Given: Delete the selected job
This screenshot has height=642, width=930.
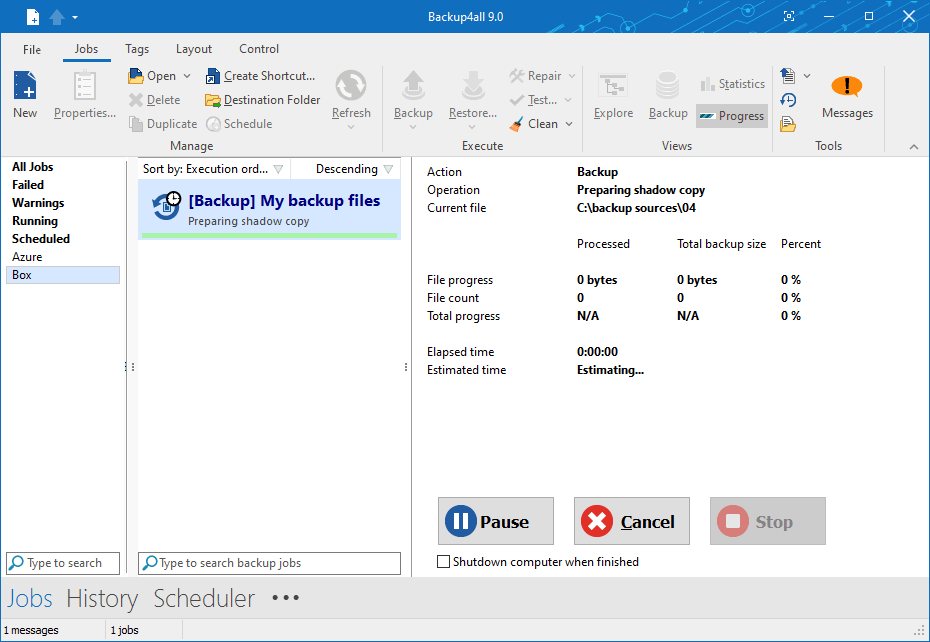Looking at the screenshot, I should [155, 100].
